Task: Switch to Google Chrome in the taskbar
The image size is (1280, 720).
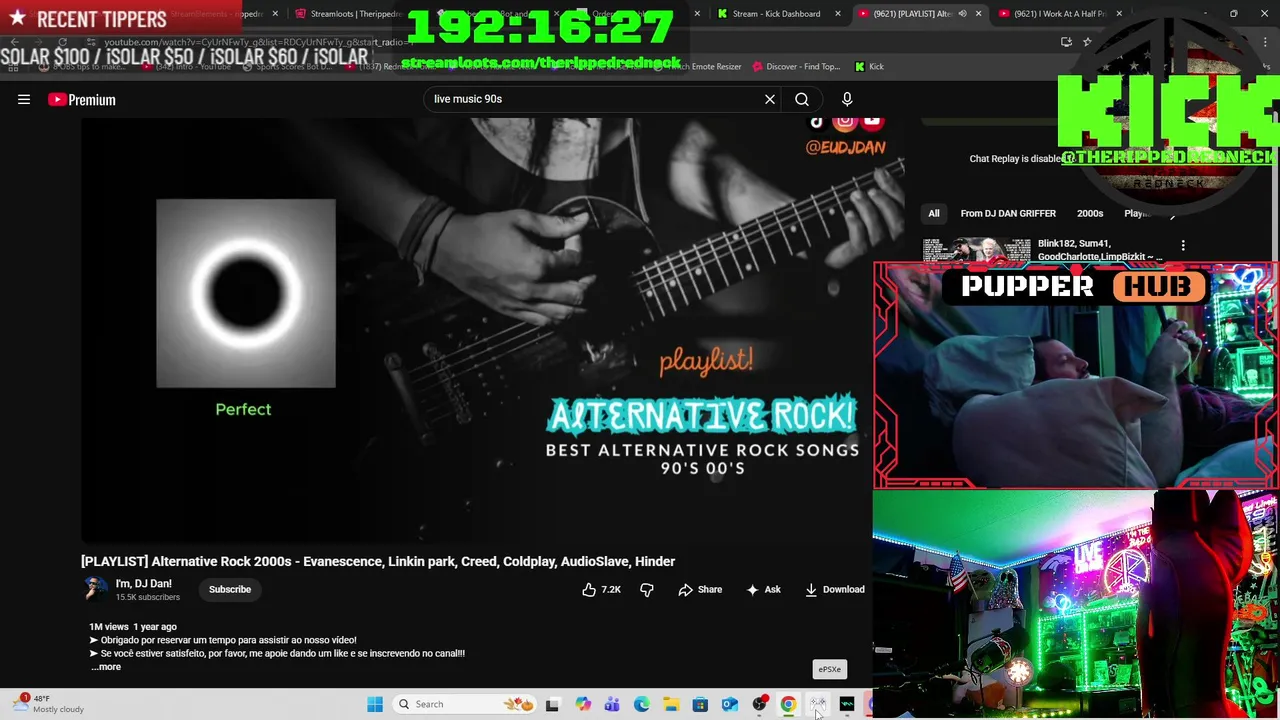Action: pyautogui.click(x=789, y=705)
